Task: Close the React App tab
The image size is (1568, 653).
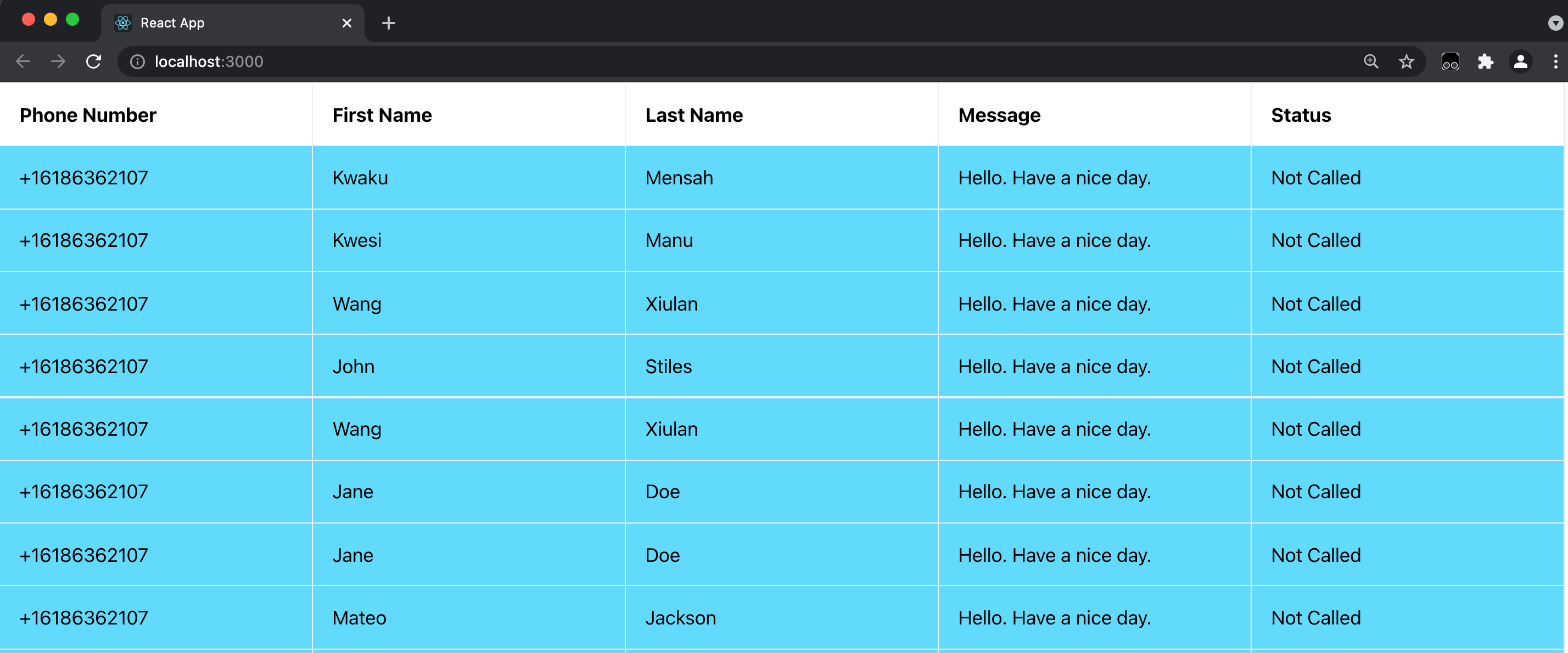Action: [347, 23]
